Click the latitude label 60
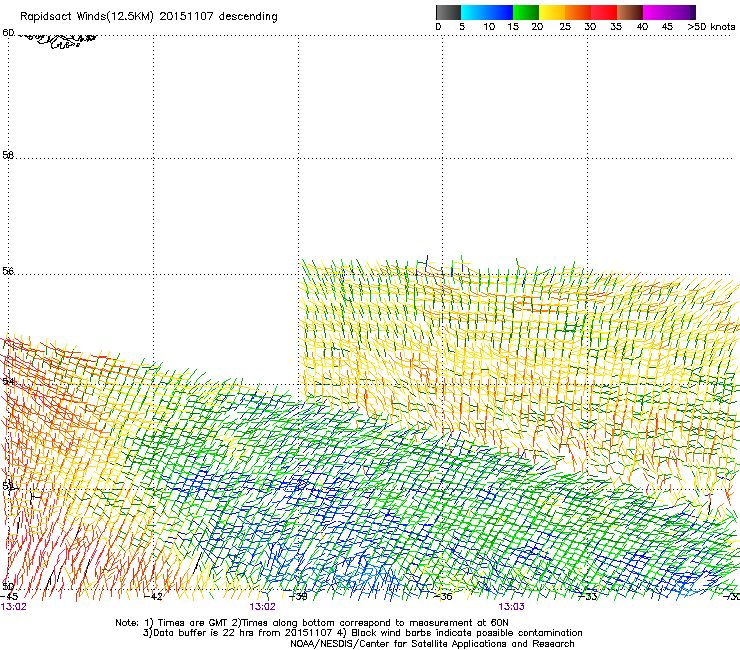This screenshot has width=740, height=650. [8, 33]
